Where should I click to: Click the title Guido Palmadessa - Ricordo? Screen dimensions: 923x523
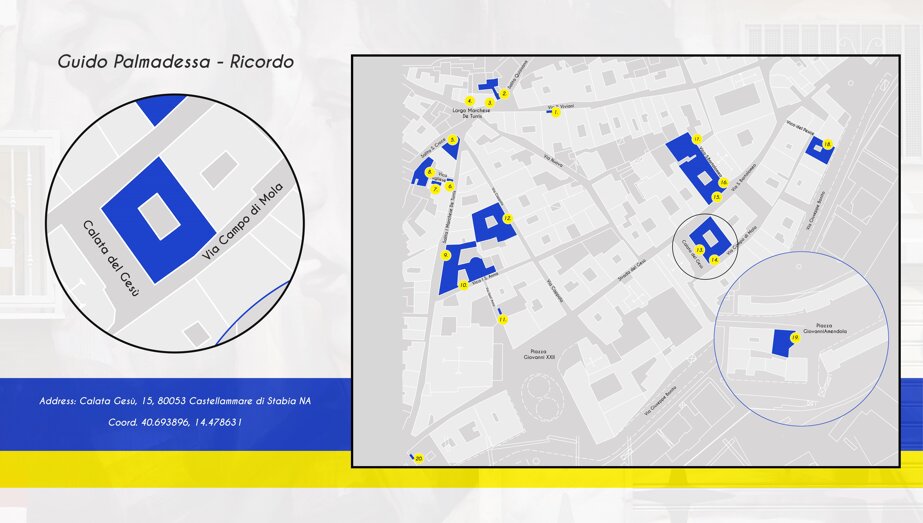click(x=175, y=61)
